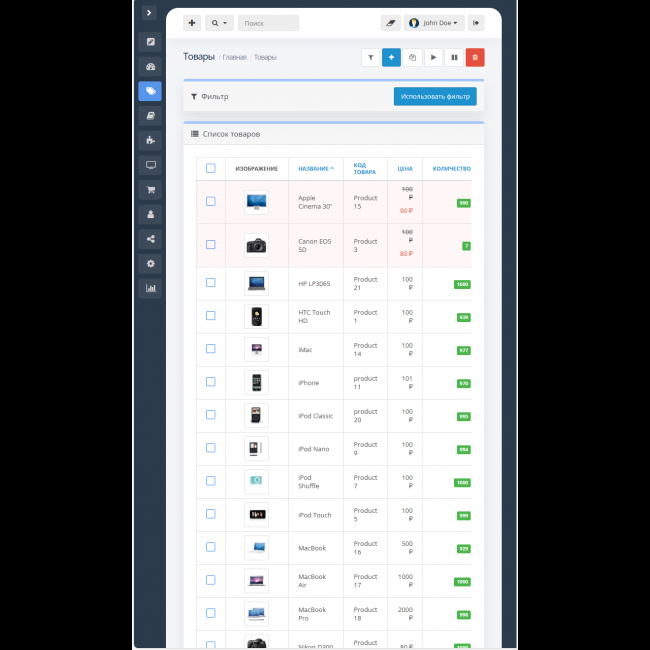The image size is (650, 650).
Task: Open the search type dropdown with magnifier
Action: [219, 23]
